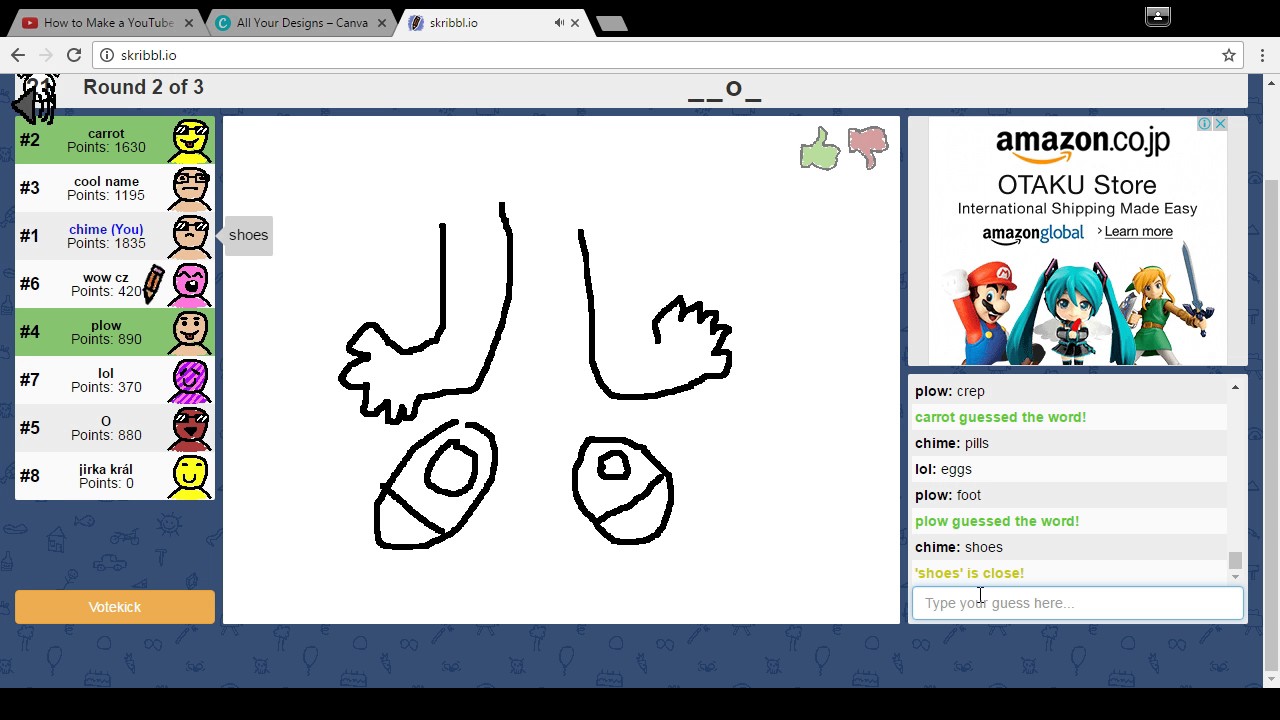Click the AdChoices info icon on the ad
The height and width of the screenshot is (720, 1280).
pos(1205,123)
